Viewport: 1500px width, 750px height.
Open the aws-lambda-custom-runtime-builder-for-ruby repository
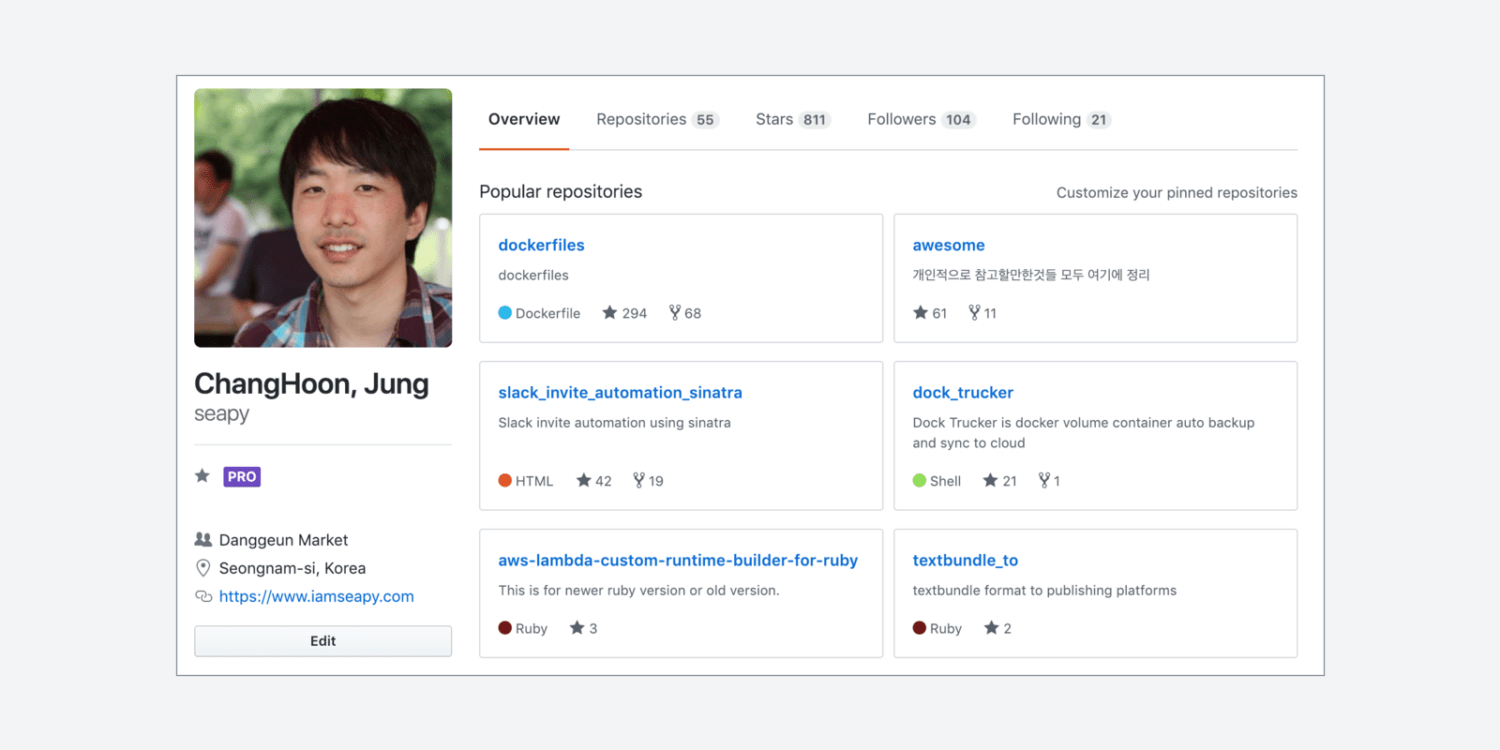pyautogui.click(x=678, y=561)
